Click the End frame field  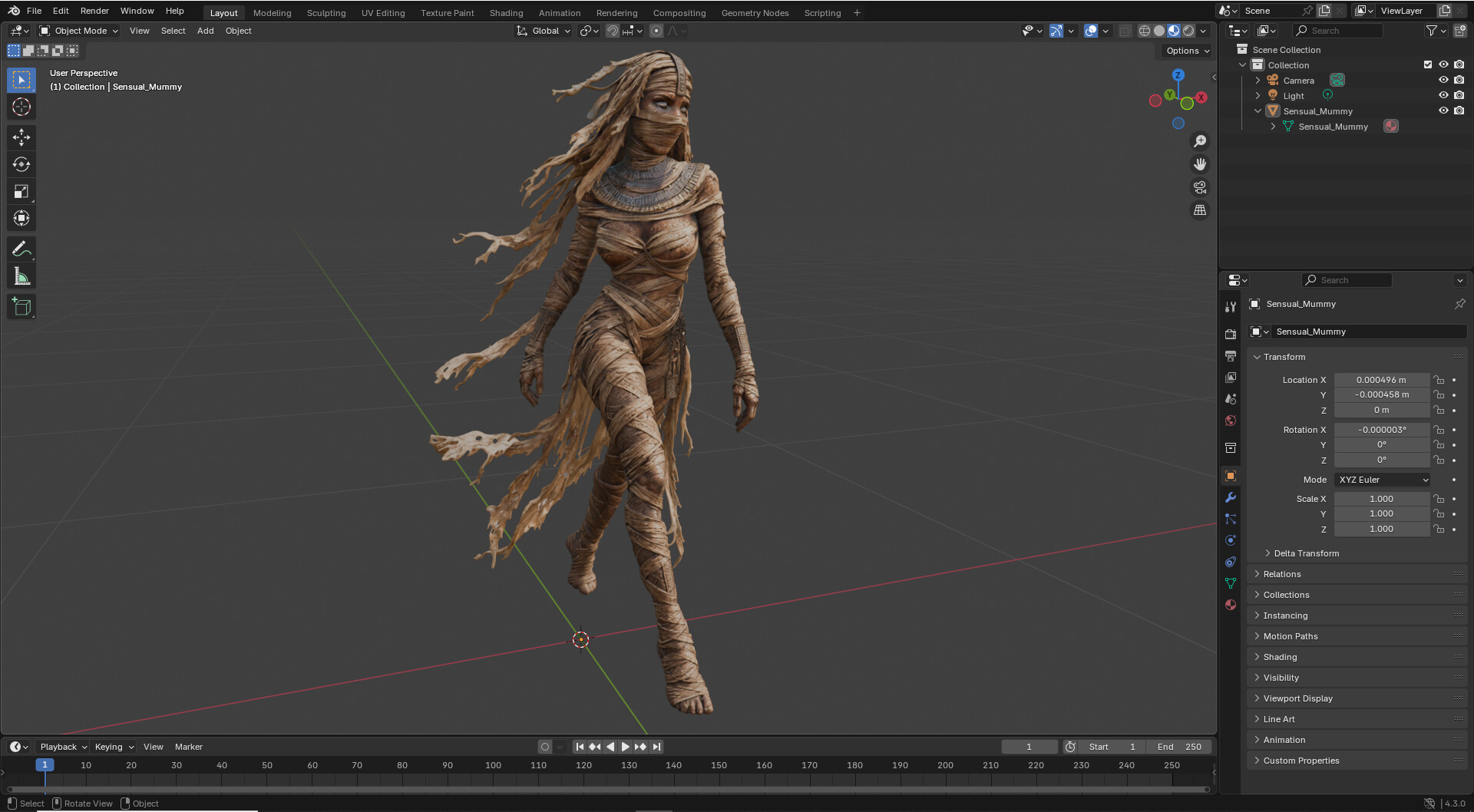tap(1180, 747)
